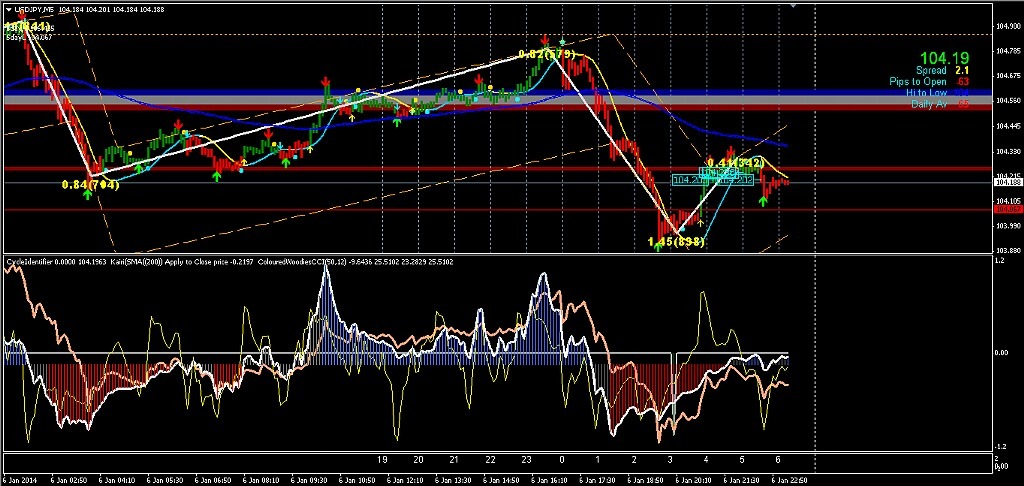This screenshot has width=1024, height=486.
Task: Click the 1.2 scale label of indicator window
Action: [997, 261]
